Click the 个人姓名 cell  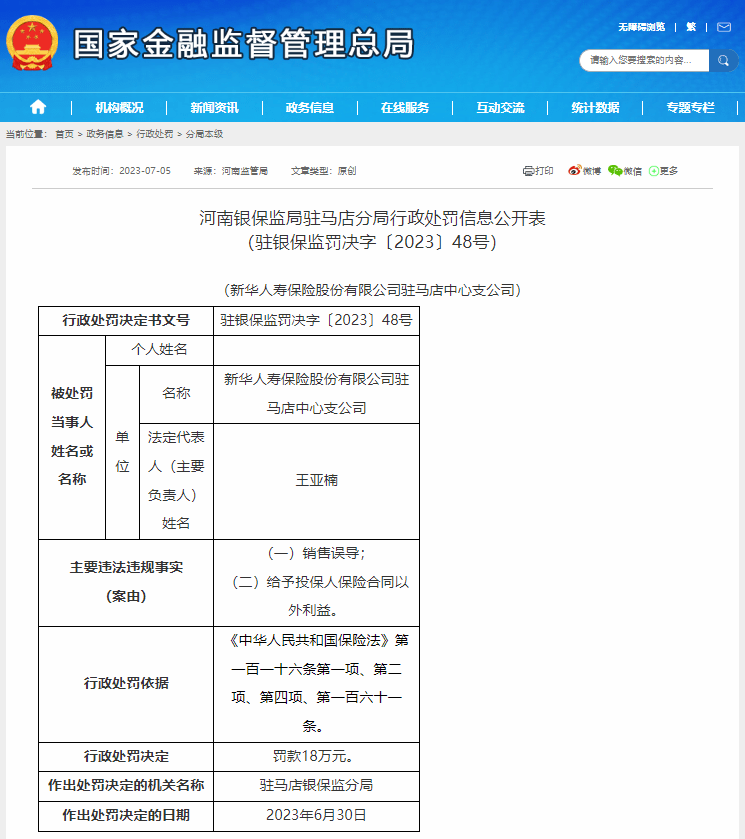(x=159, y=350)
